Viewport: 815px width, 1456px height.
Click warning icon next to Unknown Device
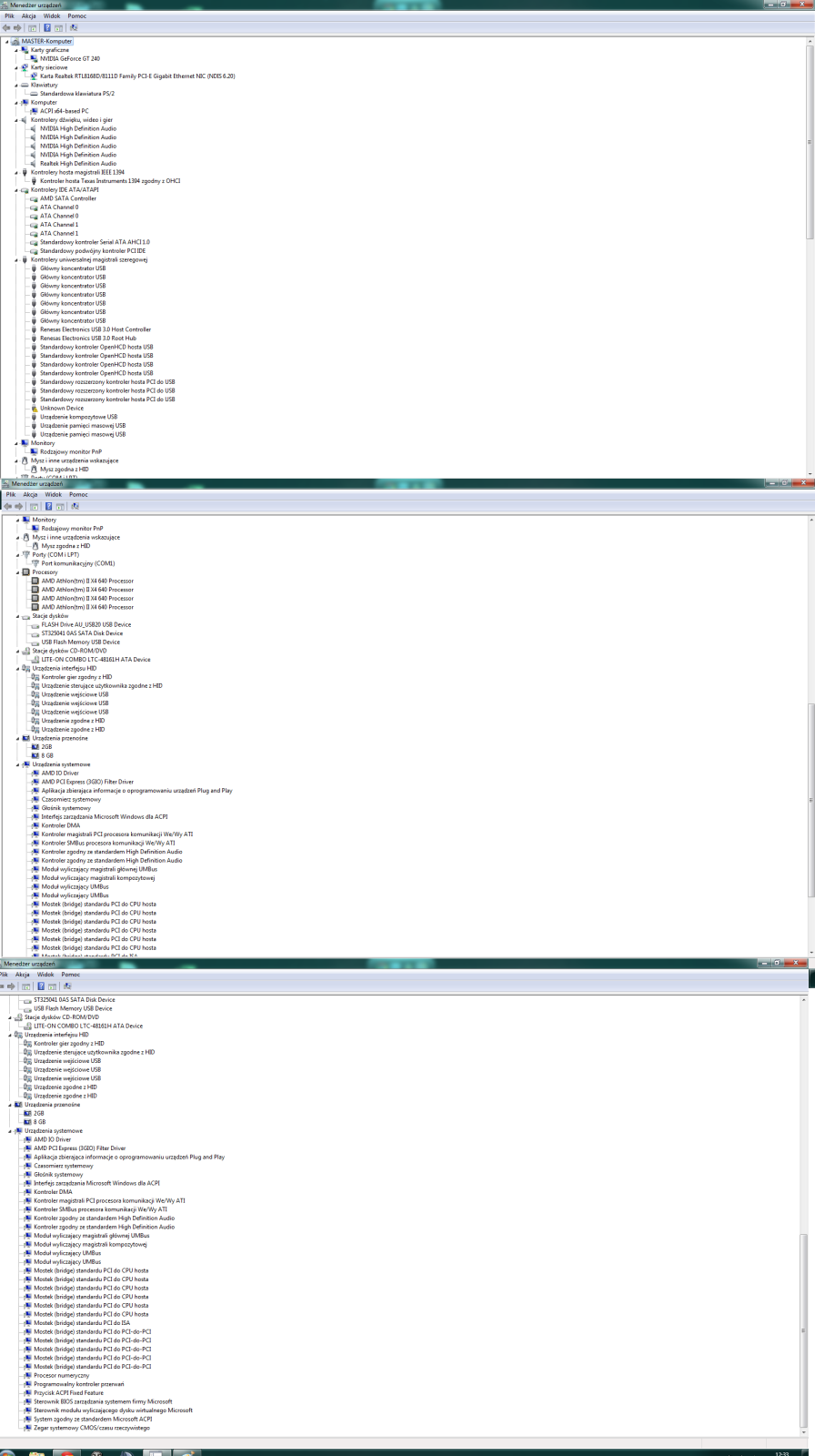click(x=34, y=408)
